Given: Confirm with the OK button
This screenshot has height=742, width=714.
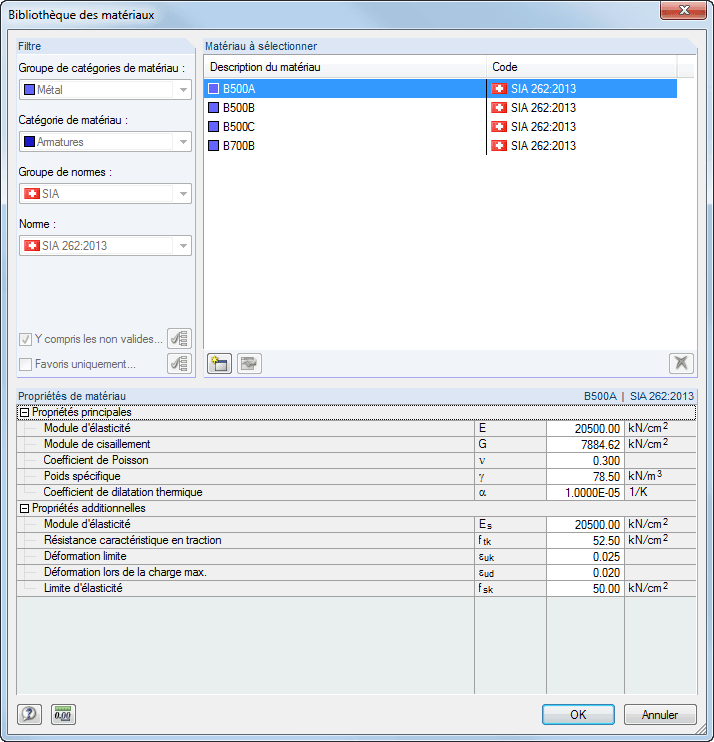Looking at the screenshot, I should tap(578, 715).
